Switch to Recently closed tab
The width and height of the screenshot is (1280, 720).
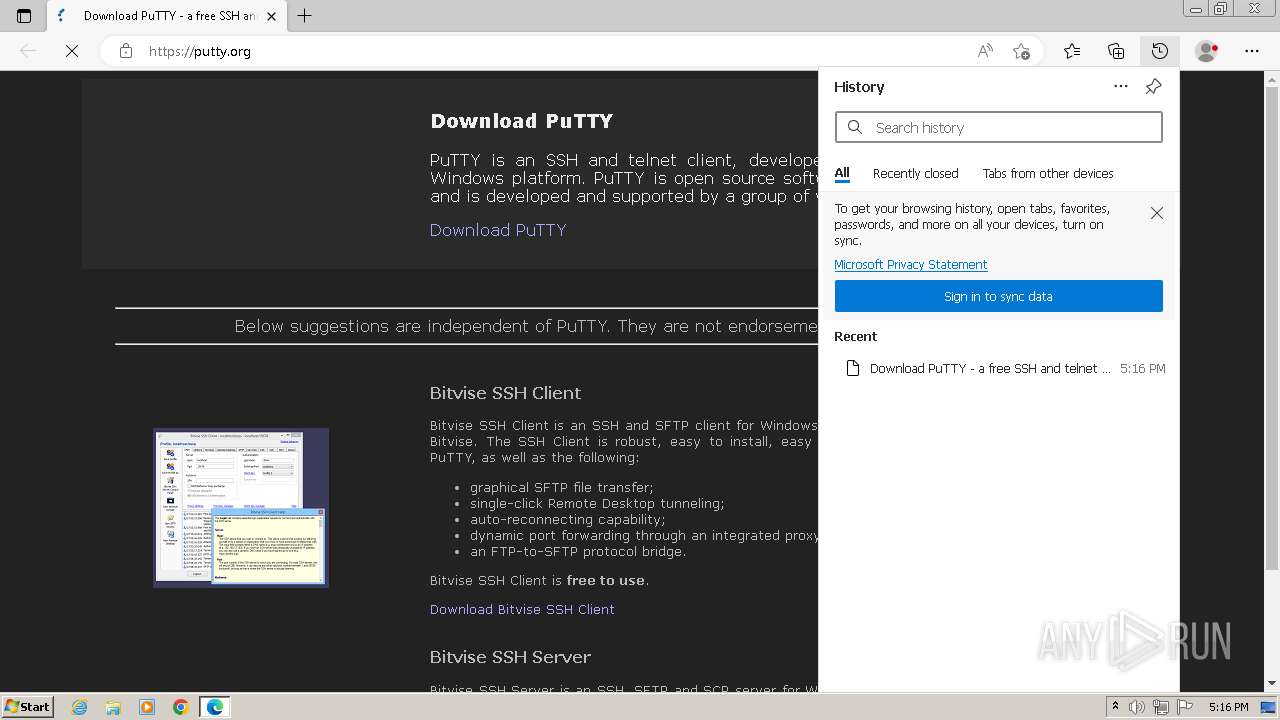pos(915,173)
